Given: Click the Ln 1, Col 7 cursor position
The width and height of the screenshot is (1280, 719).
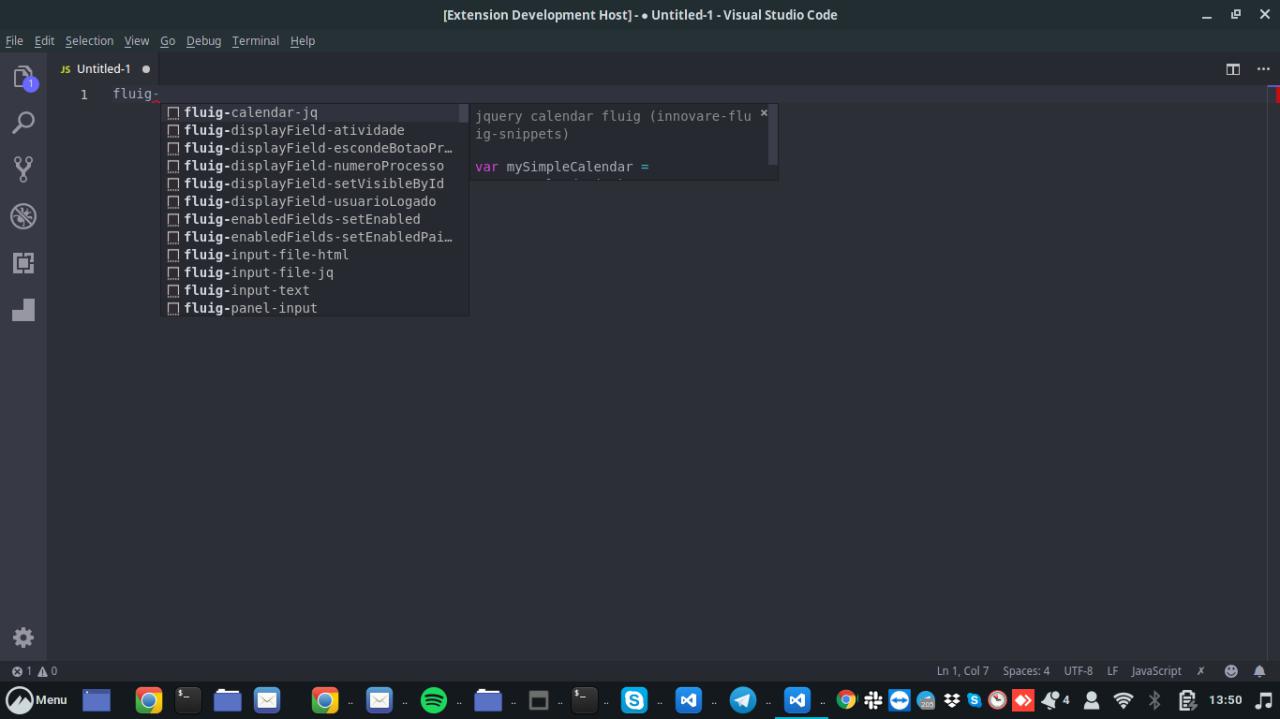Looking at the screenshot, I should click(962, 671).
